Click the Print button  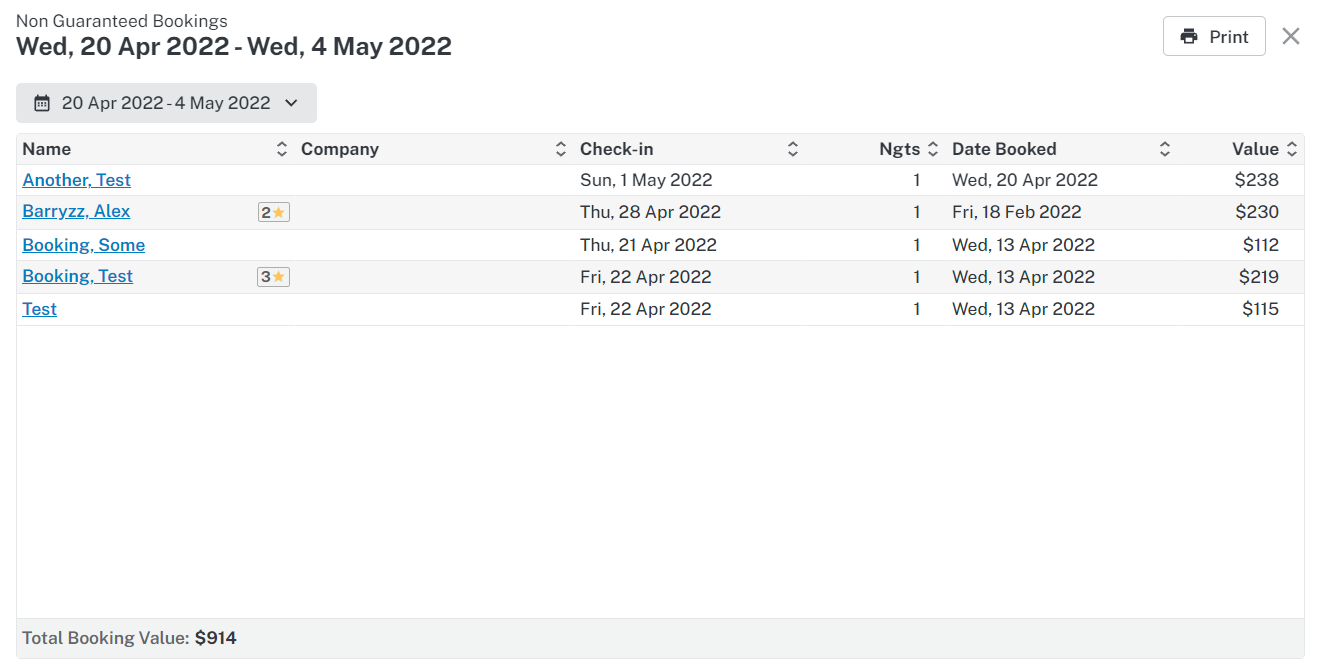click(x=1214, y=37)
